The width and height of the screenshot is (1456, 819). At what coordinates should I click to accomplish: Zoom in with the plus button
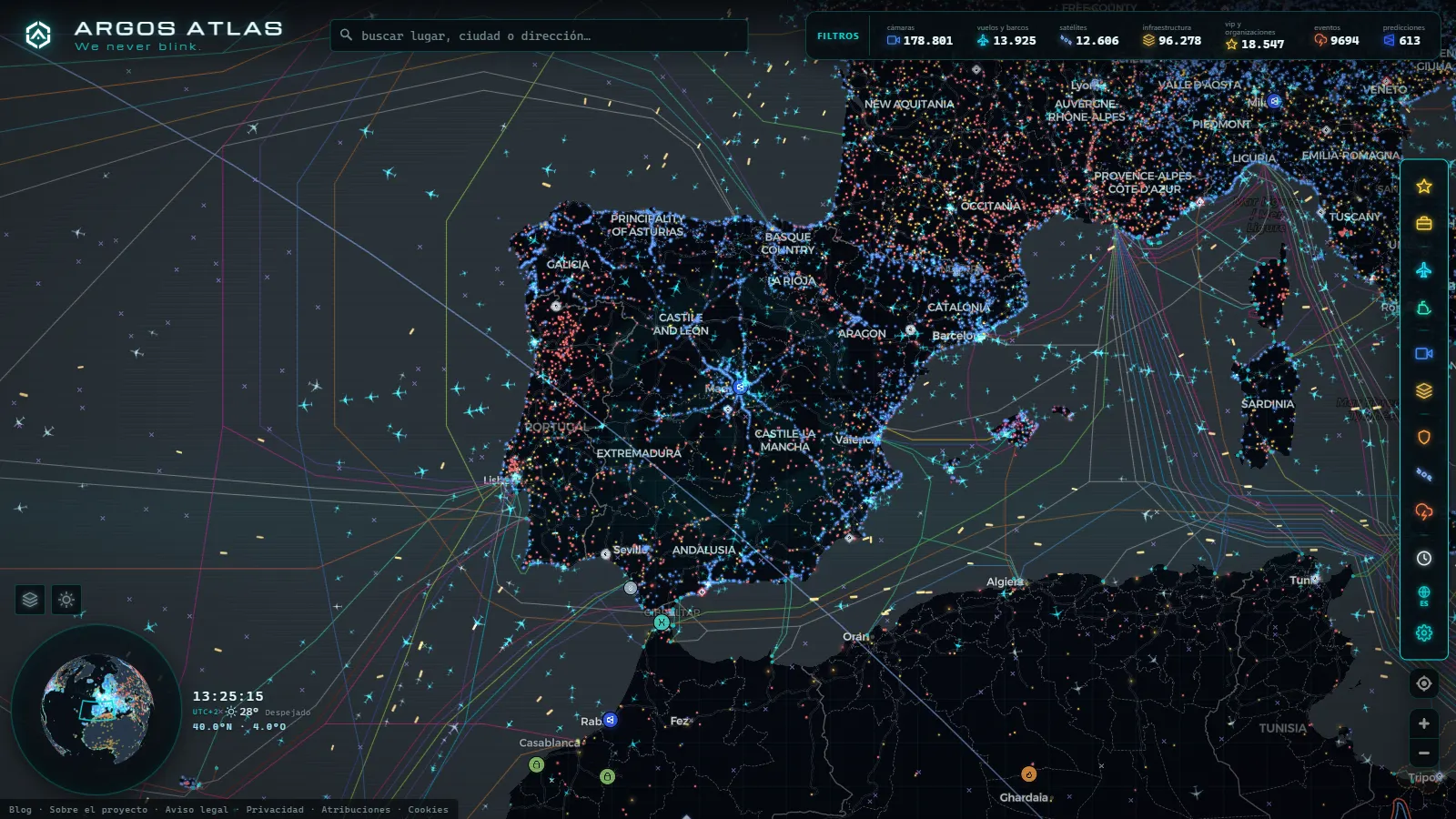[1424, 723]
